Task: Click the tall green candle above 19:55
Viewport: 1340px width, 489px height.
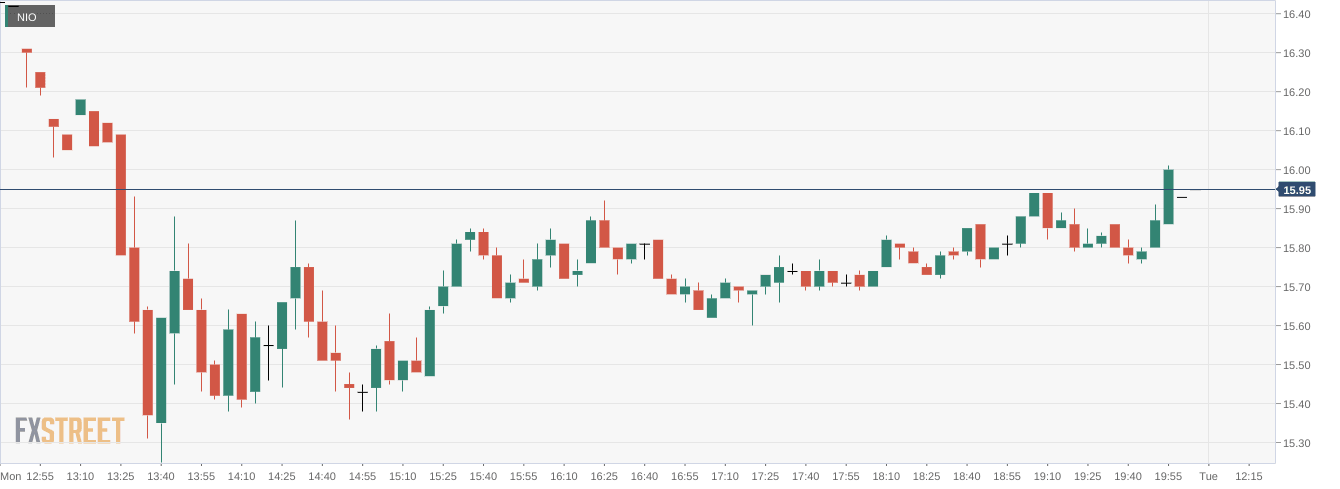Action: (1168, 196)
